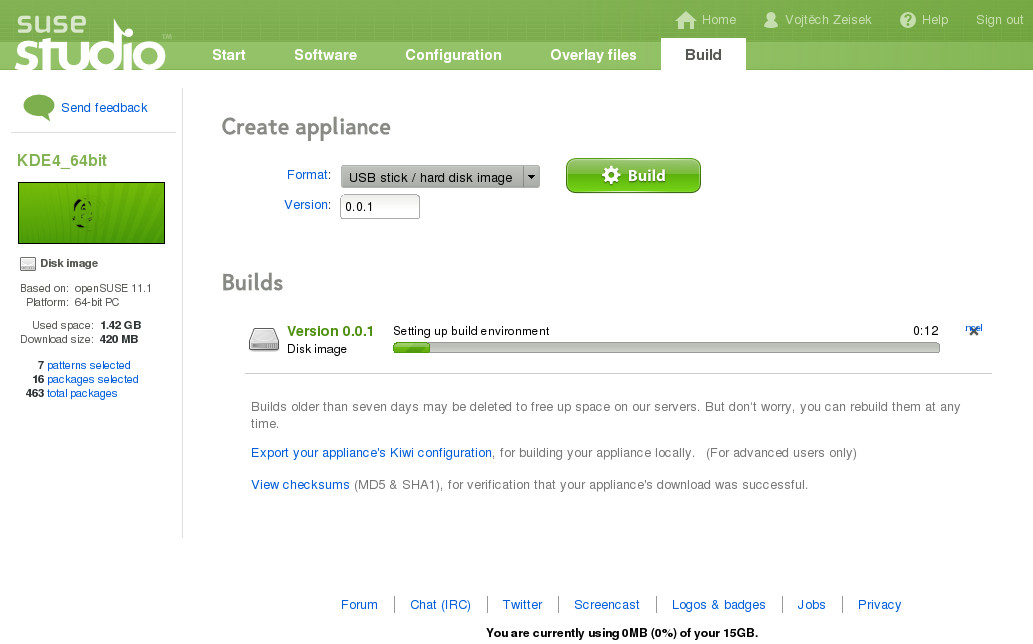Click the Version 0.0.1 build title
The height and width of the screenshot is (644, 1033).
(330, 331)
